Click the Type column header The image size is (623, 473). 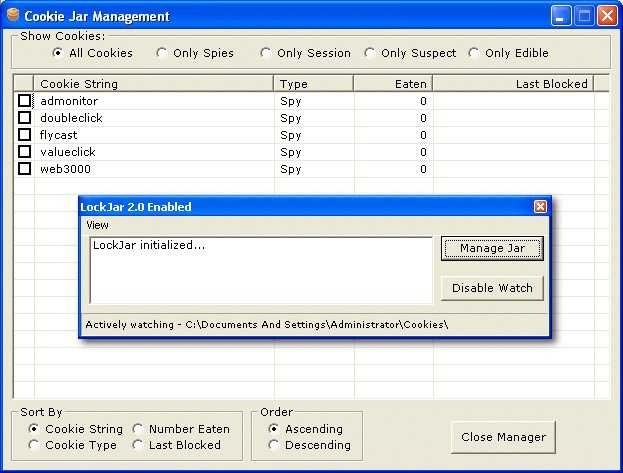click(313, 84)
